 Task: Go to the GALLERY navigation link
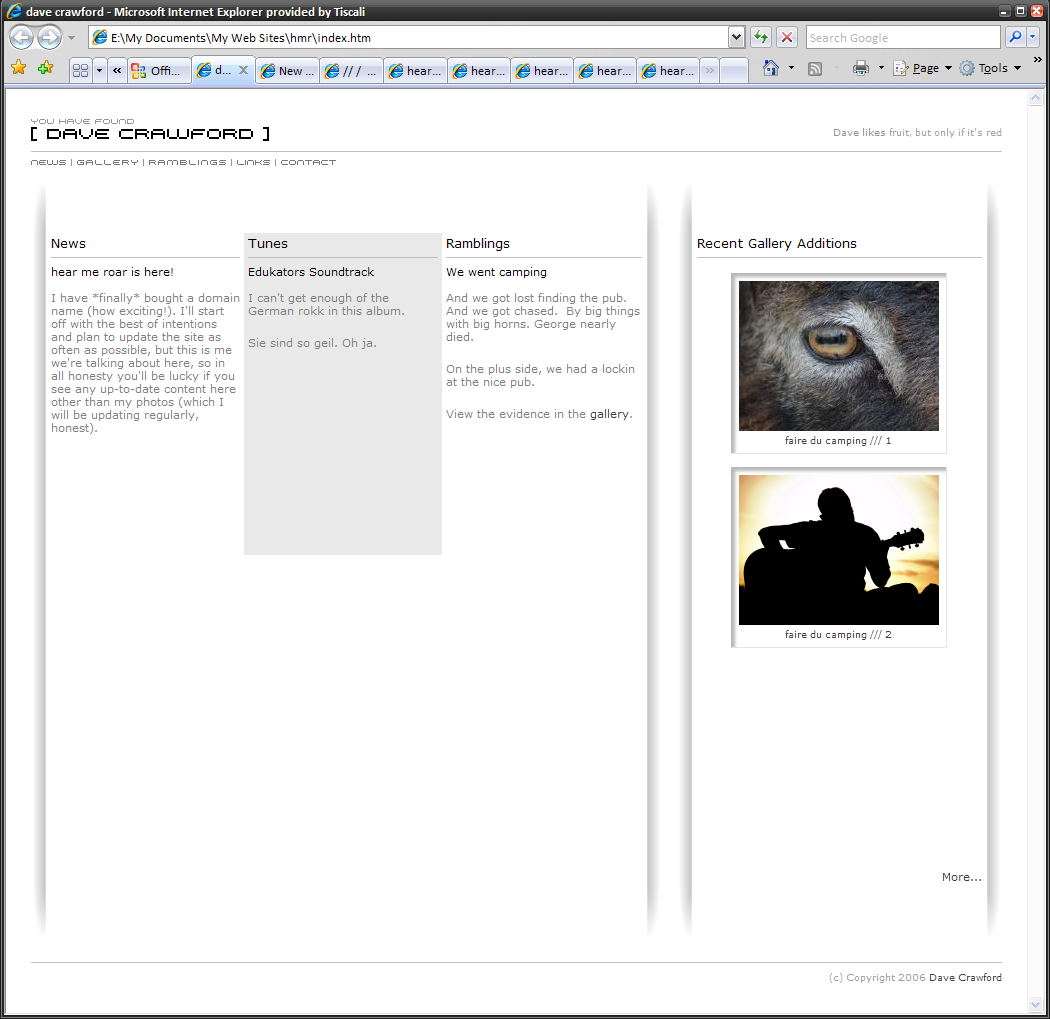[x=107, y=162]
